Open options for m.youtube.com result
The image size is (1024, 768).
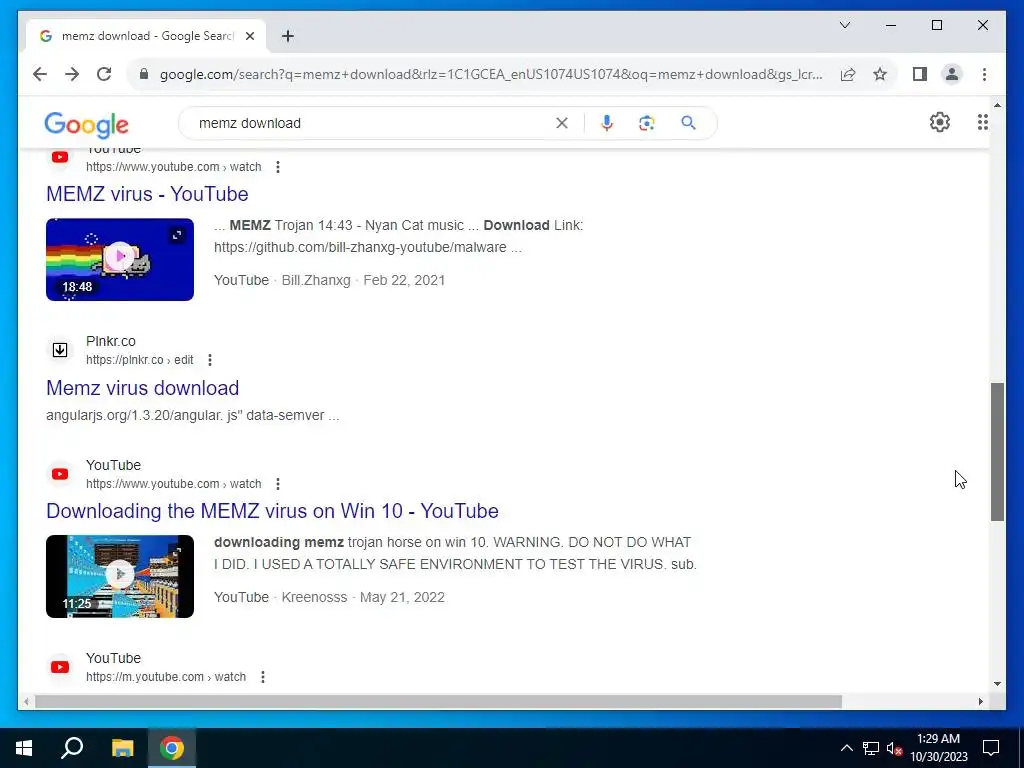click(263, 677)
